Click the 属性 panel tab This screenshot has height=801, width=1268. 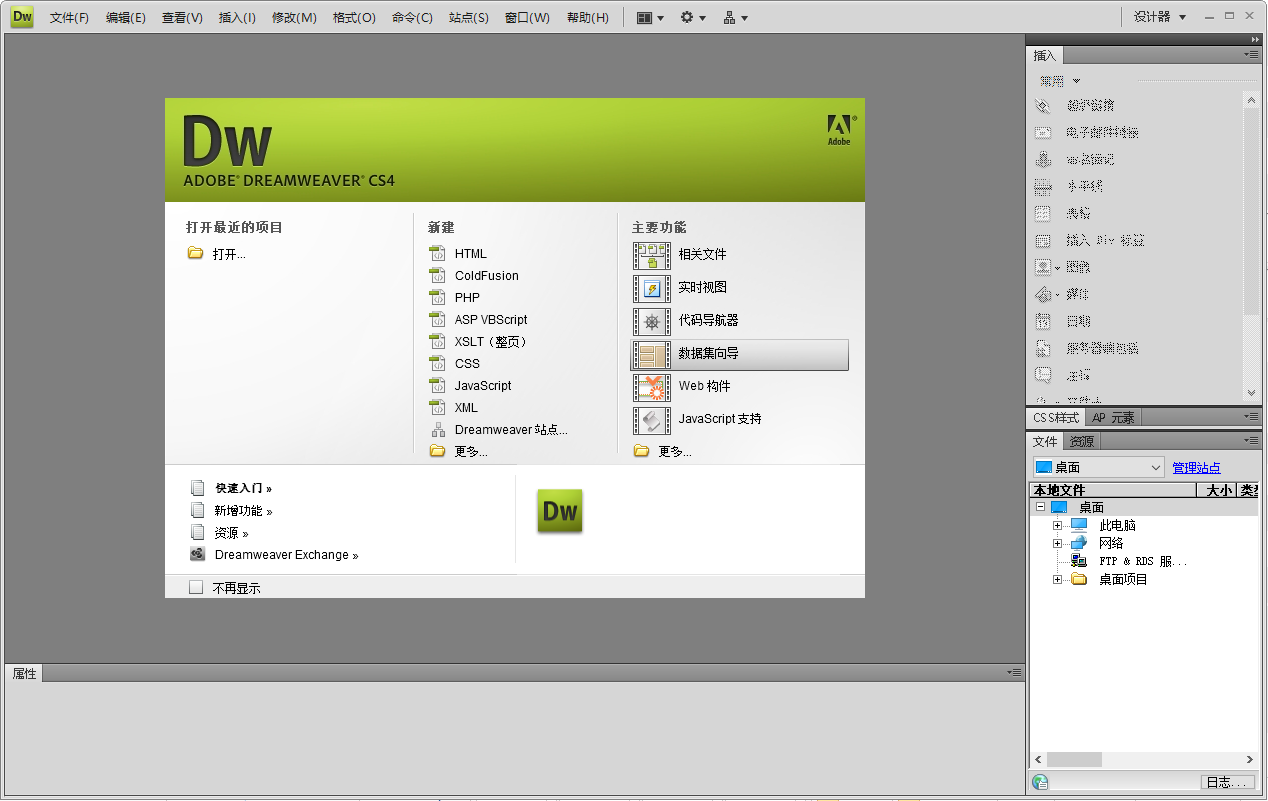pos(24,674)
